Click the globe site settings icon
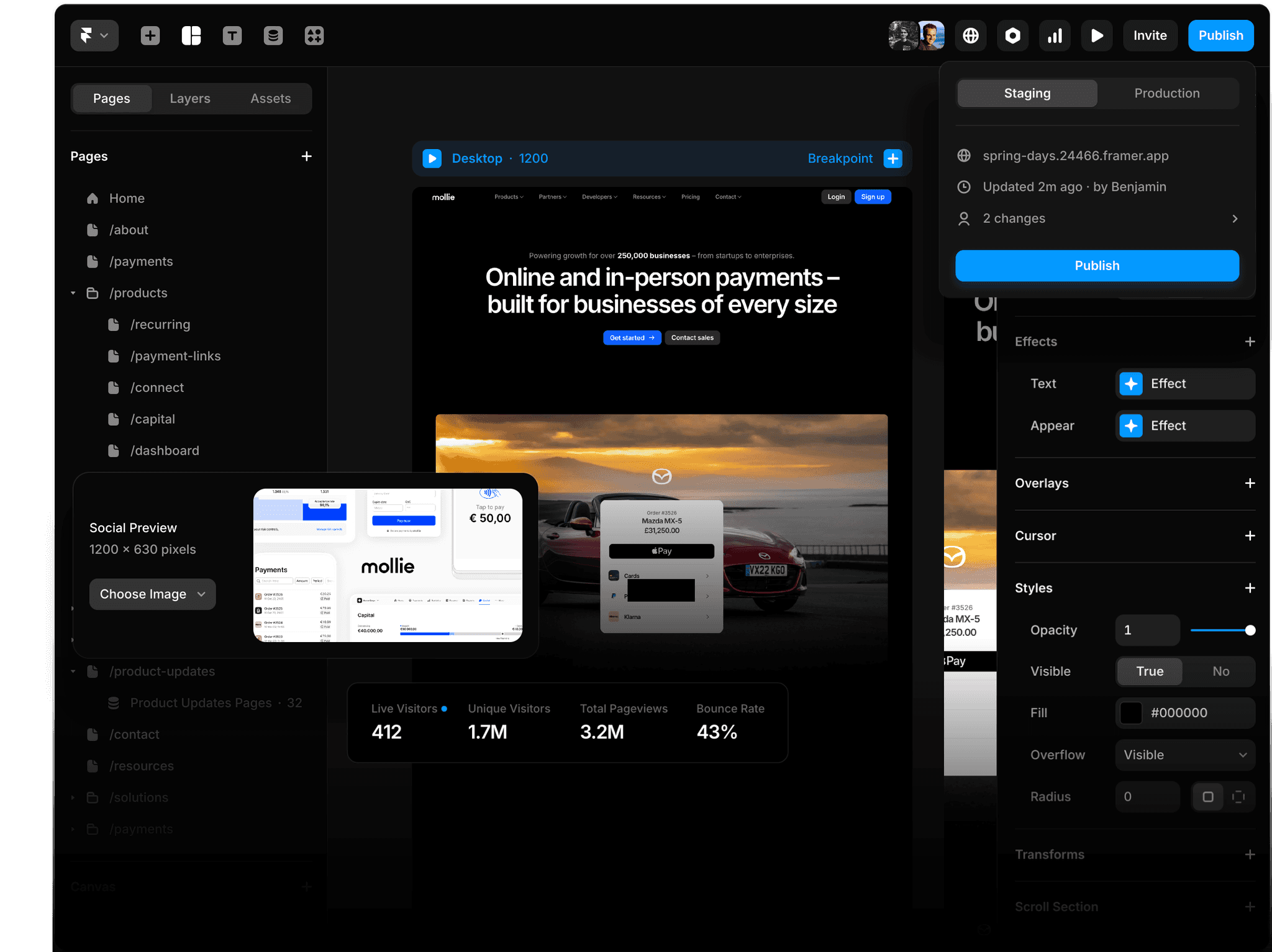The image size is (1272, 952). (971, 35)
